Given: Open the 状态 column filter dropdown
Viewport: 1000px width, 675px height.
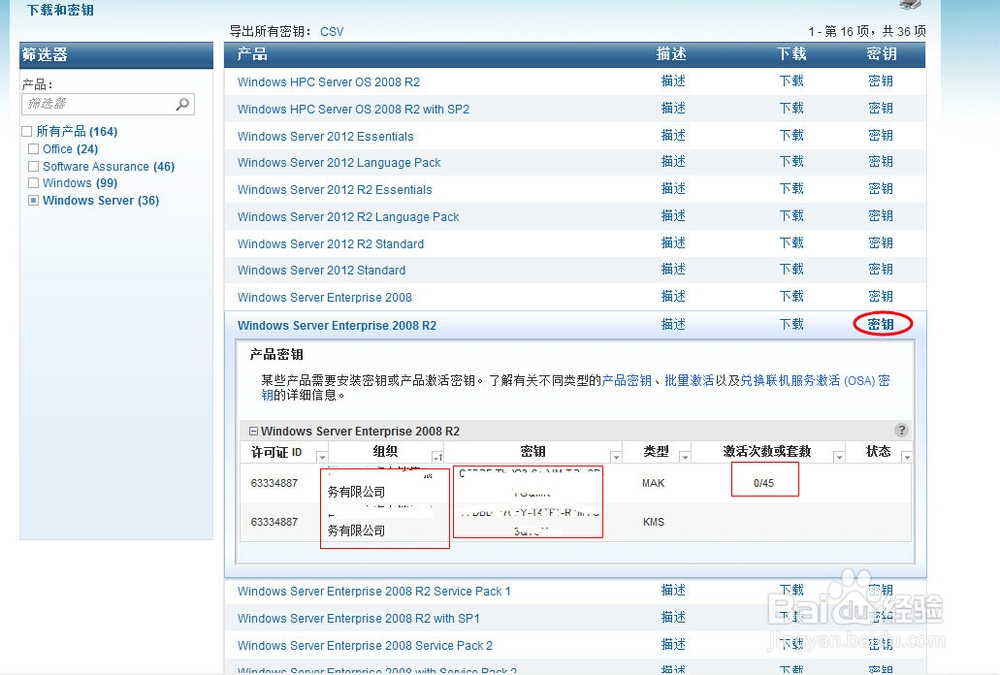Looking at the screenshot, I should (905, 456).
